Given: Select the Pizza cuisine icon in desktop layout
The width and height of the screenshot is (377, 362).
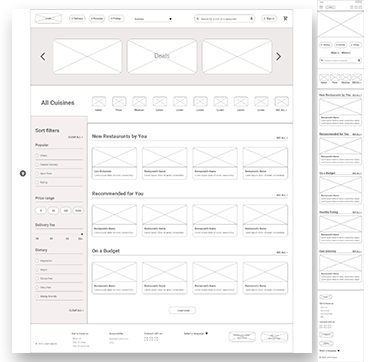Looking at the screenshot, I should (119, 101).
